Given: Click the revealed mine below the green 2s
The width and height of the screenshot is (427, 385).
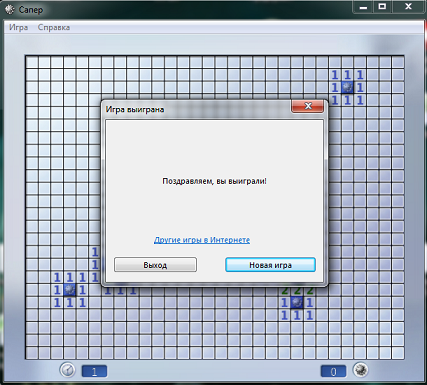Looking at the screenshot, I should click(x=297, y=303).
